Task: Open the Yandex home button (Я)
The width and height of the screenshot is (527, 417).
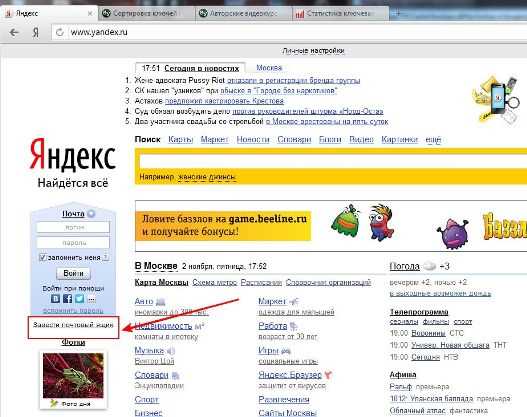Action: coord(36,32)
